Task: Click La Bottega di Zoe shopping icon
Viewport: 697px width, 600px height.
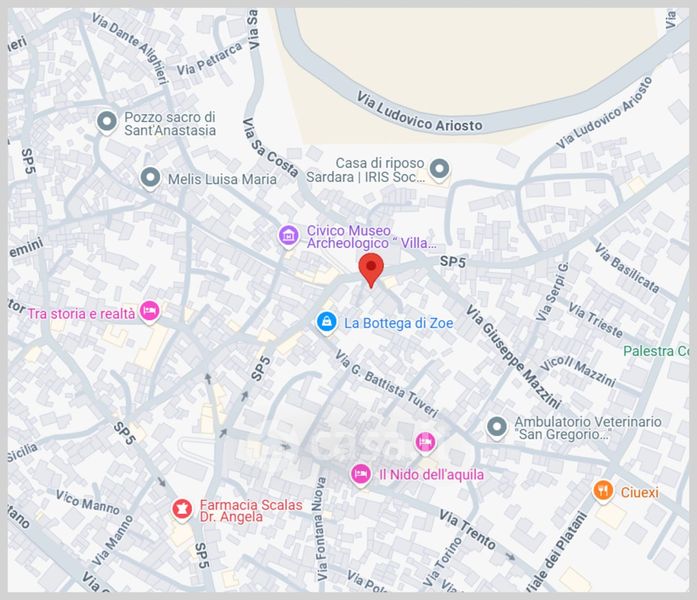Action: [327, 322]
